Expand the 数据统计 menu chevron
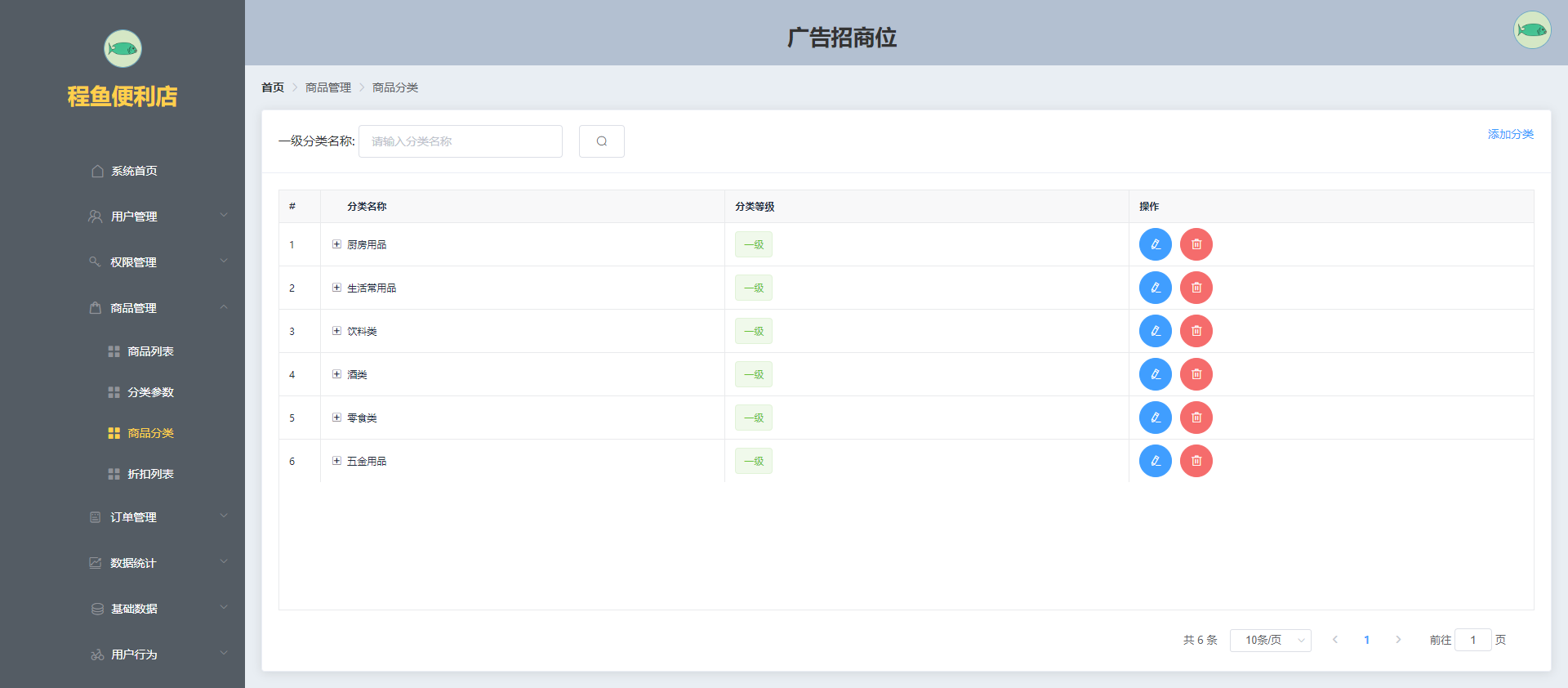The width and height of the screenshot is (1568, 688). (x=224, y=562)
